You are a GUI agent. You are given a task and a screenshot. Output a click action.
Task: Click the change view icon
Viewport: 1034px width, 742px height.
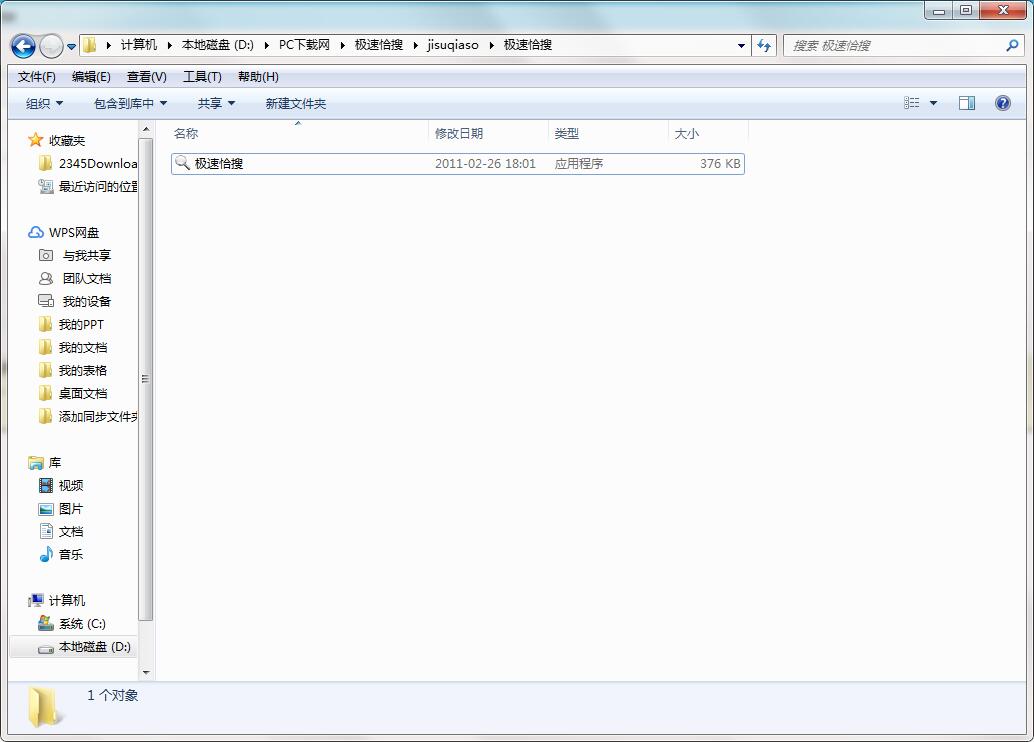pyautogui.click(x=911, y=103)
